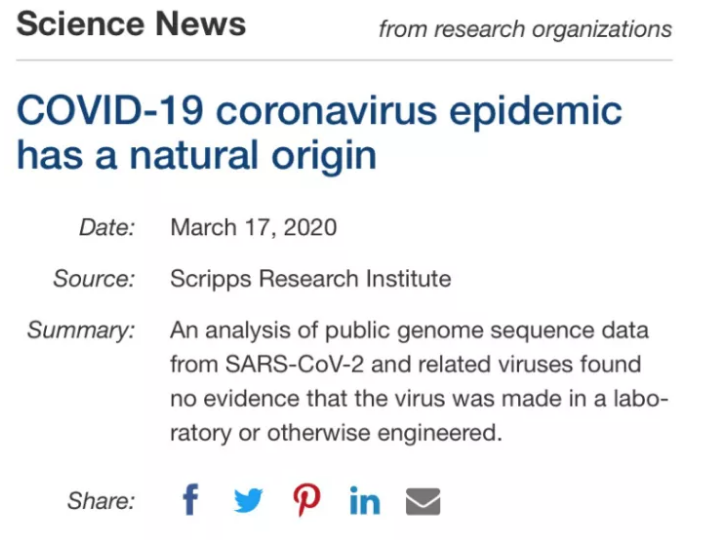Image resolution: width=723 pixels, height=540 pixels.
Task: Click the Date label
Action: [x=106, y=227]
